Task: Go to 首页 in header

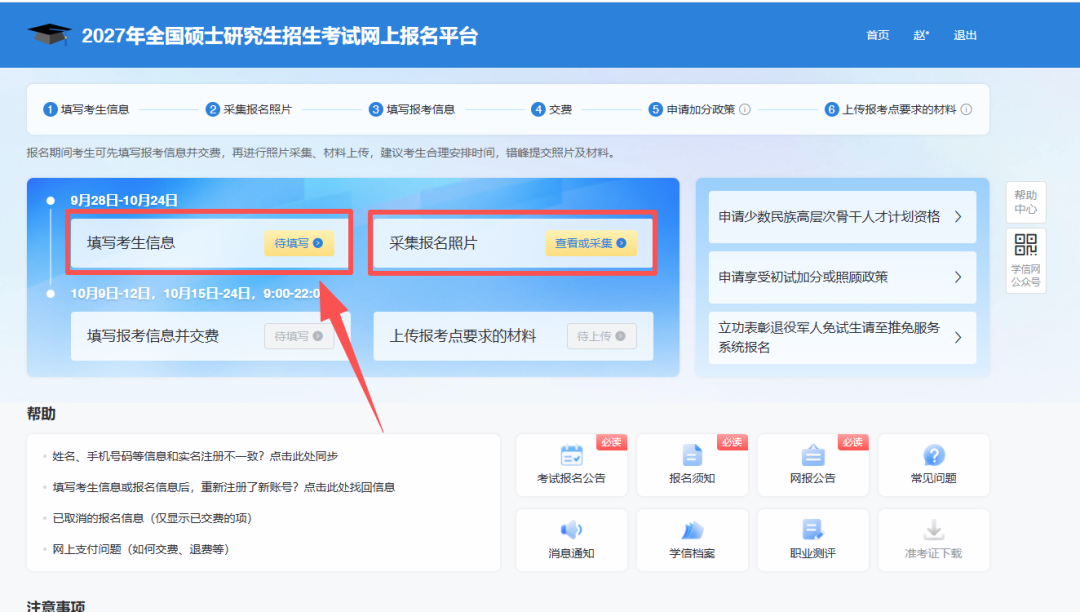Action: pos(878,35)
